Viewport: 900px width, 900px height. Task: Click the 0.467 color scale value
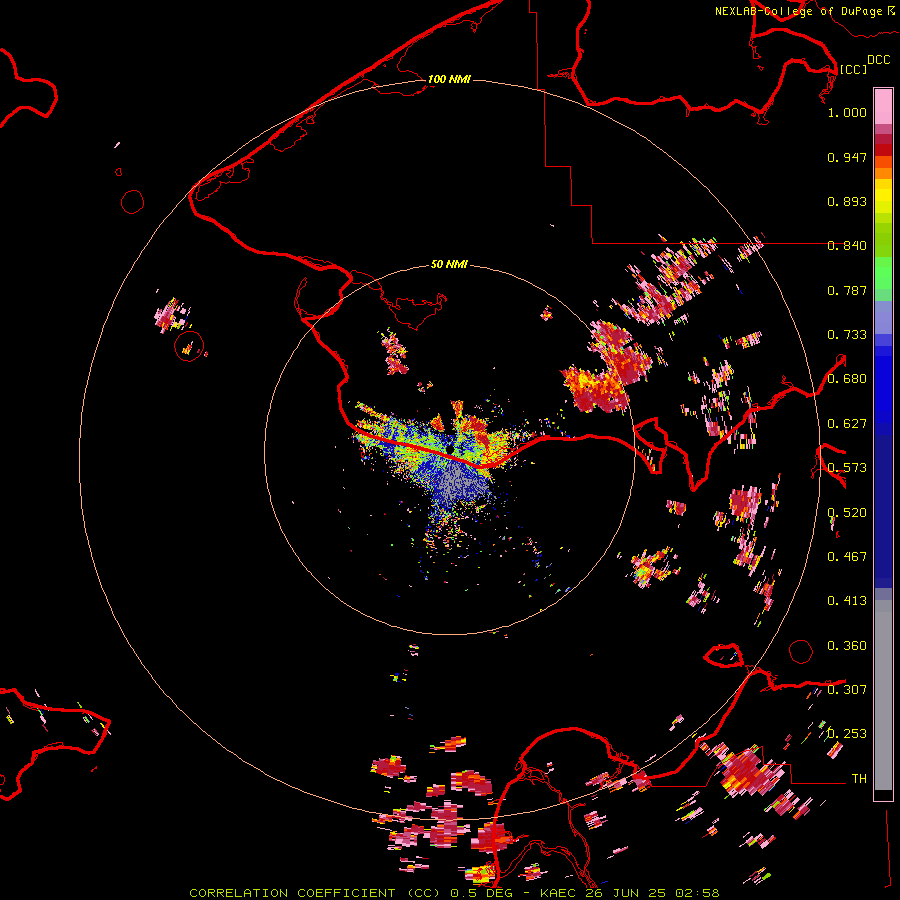pos(847,557)
